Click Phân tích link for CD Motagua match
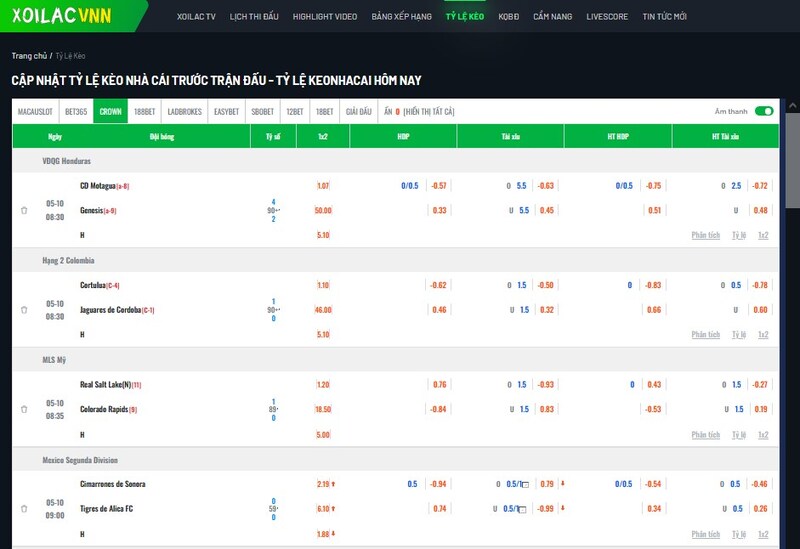 (705, 235)
